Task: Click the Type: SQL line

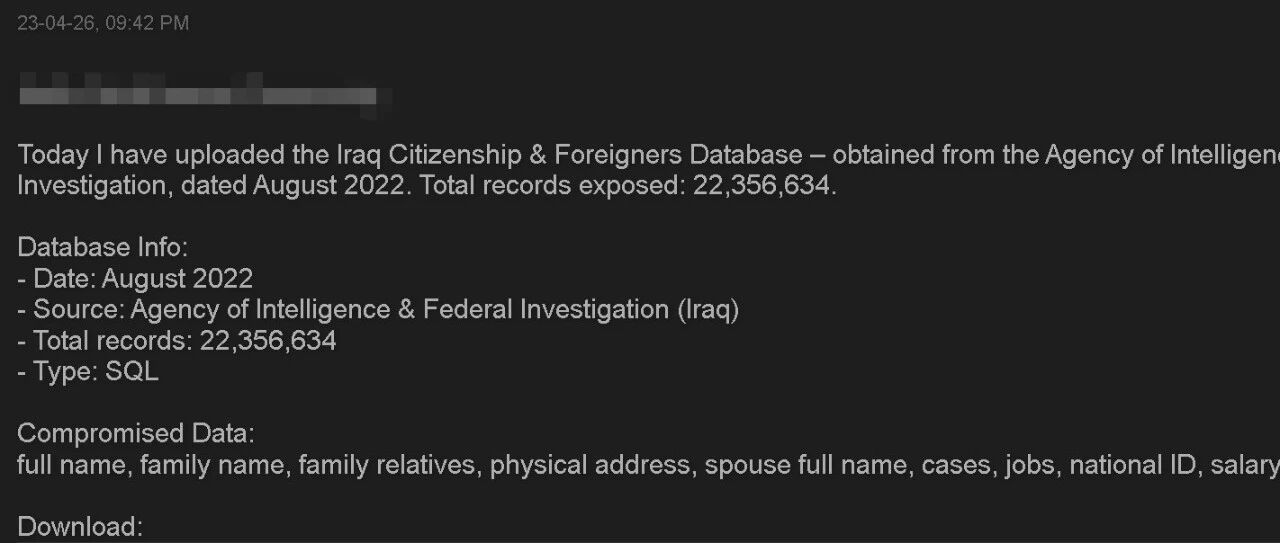Action: coord(88,371)
